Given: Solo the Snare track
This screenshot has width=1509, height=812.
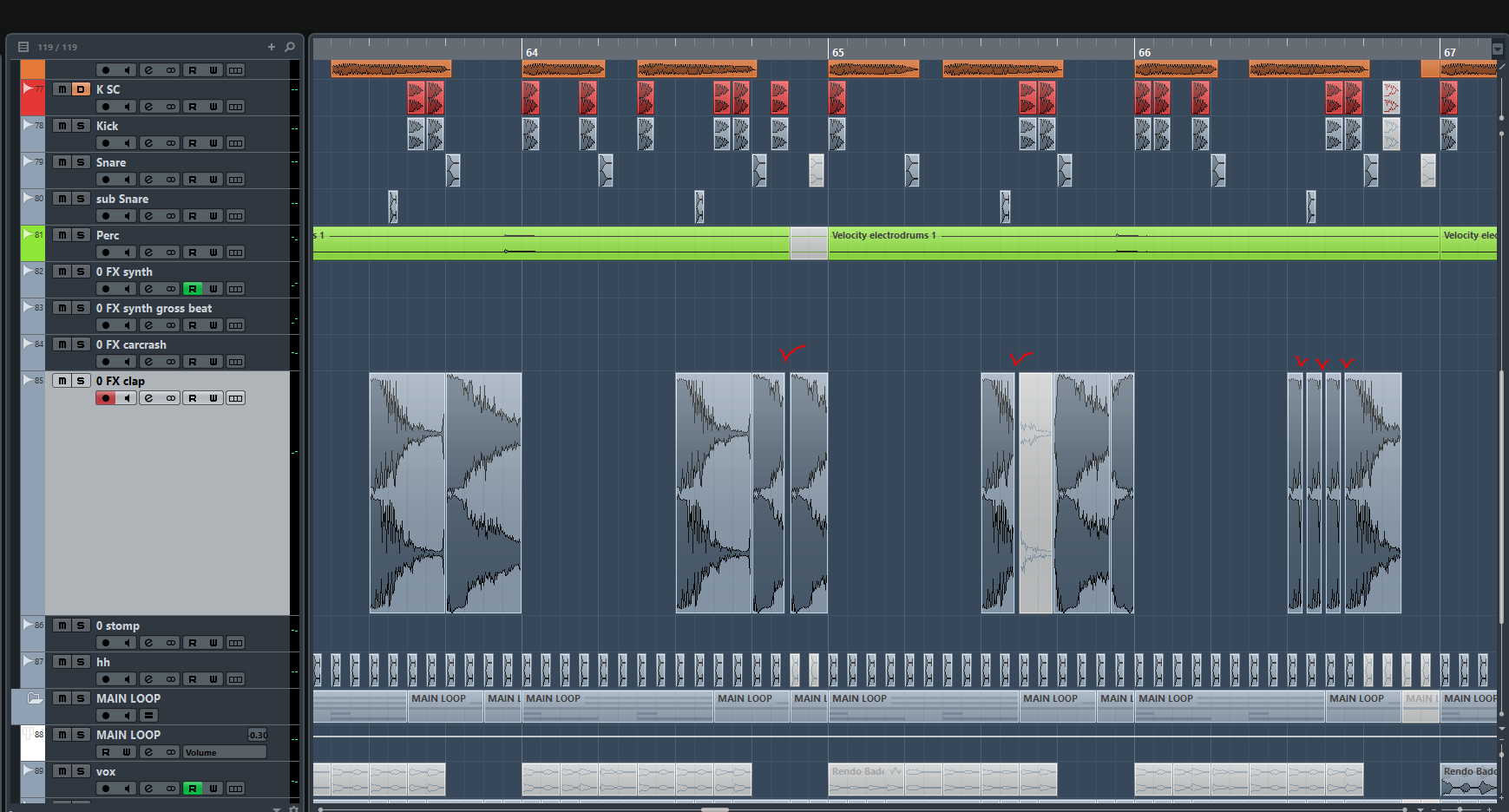Looking at the screenshot, I should tap(81, 162).
